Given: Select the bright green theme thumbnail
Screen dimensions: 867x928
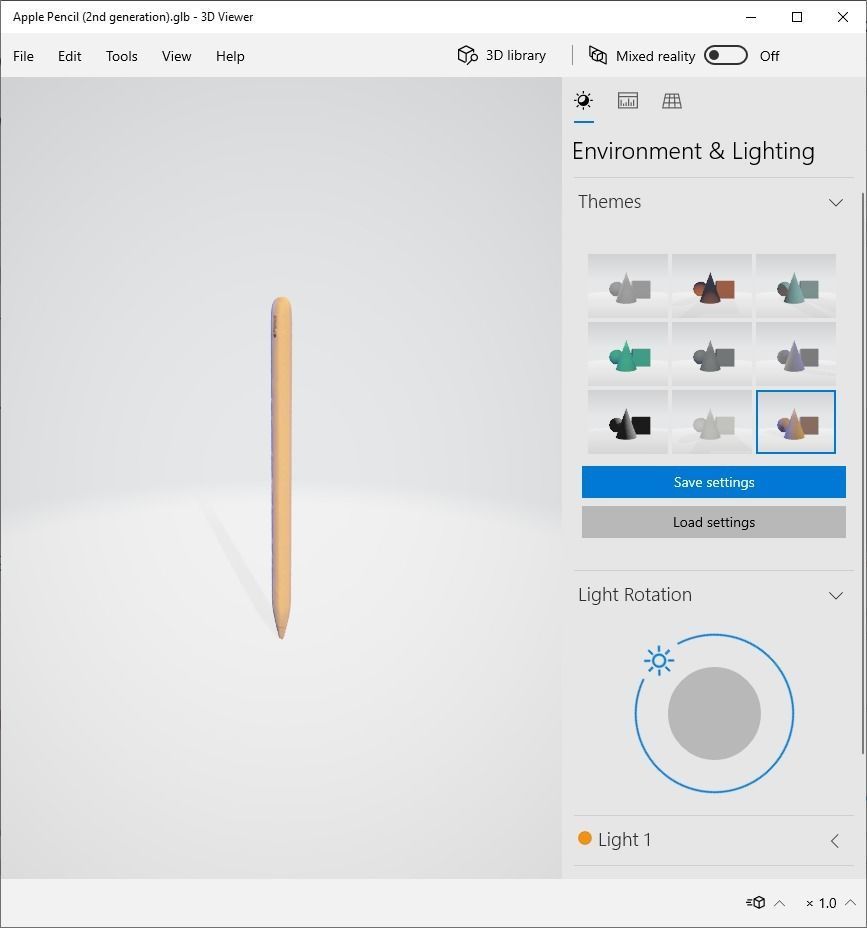Looking at the screenshot, I should 628,354.
